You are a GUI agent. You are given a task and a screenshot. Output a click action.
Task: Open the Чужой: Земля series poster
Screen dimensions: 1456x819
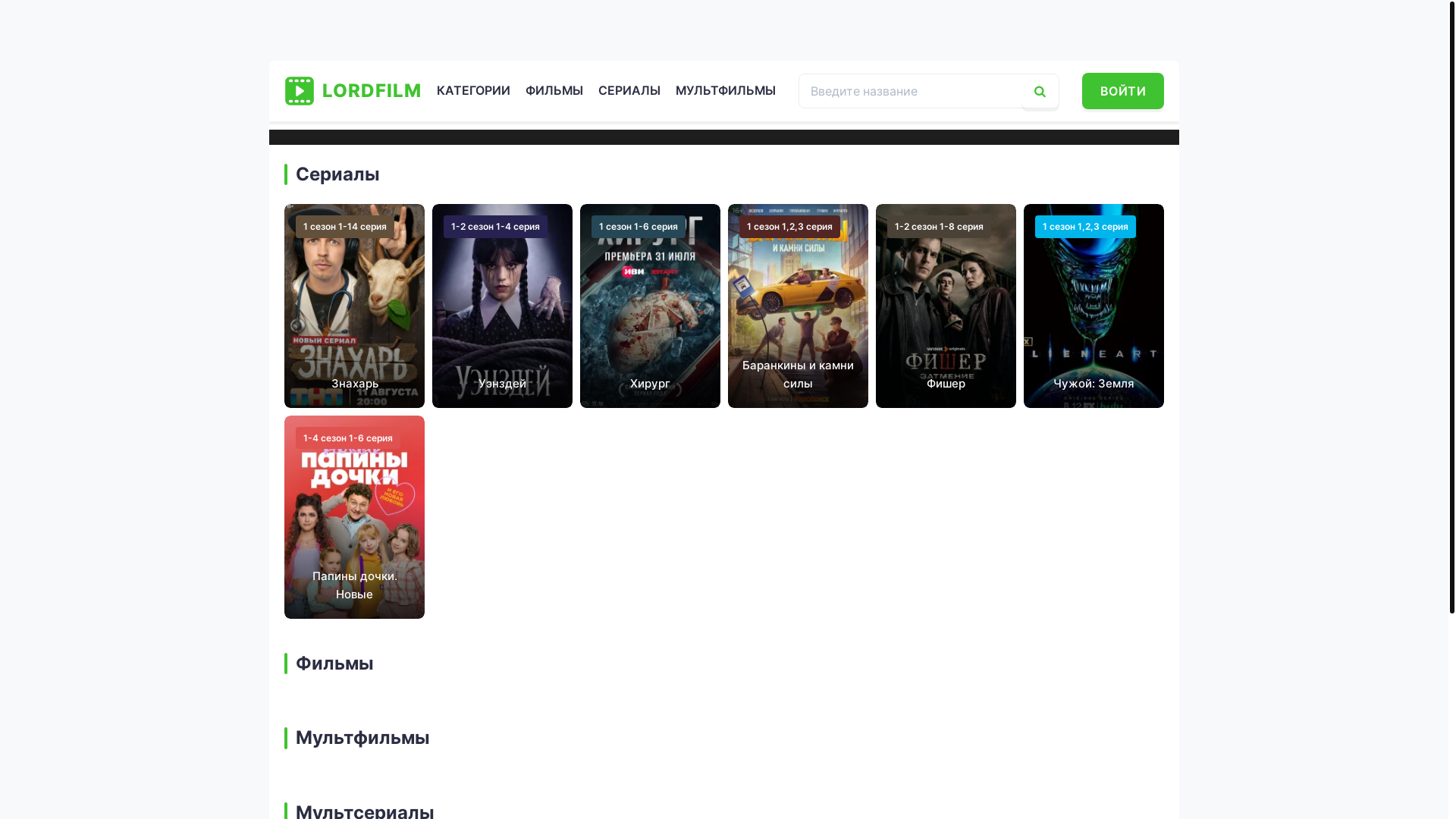tap(1094, 306)
